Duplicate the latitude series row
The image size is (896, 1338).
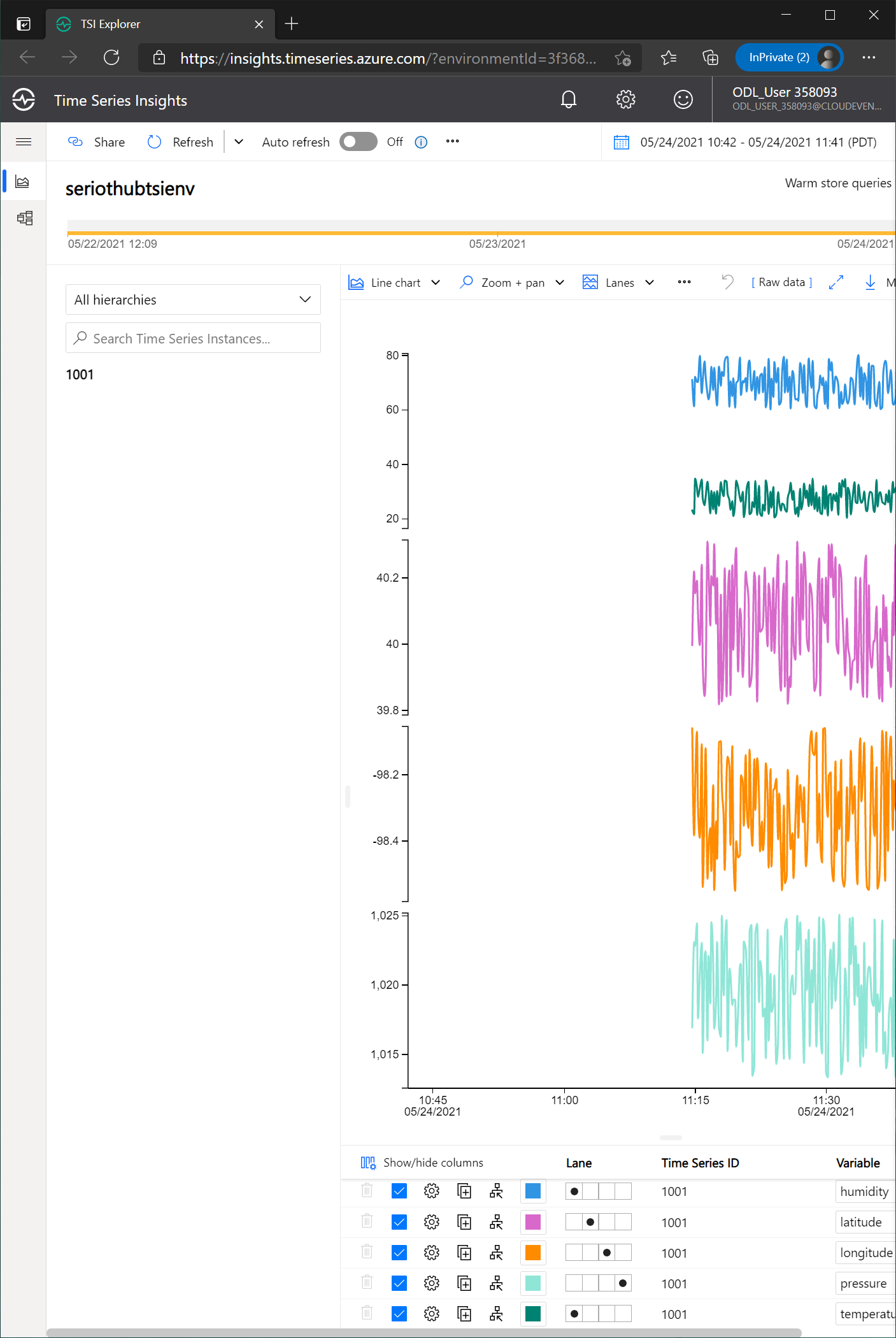(x=465, y=1222)
